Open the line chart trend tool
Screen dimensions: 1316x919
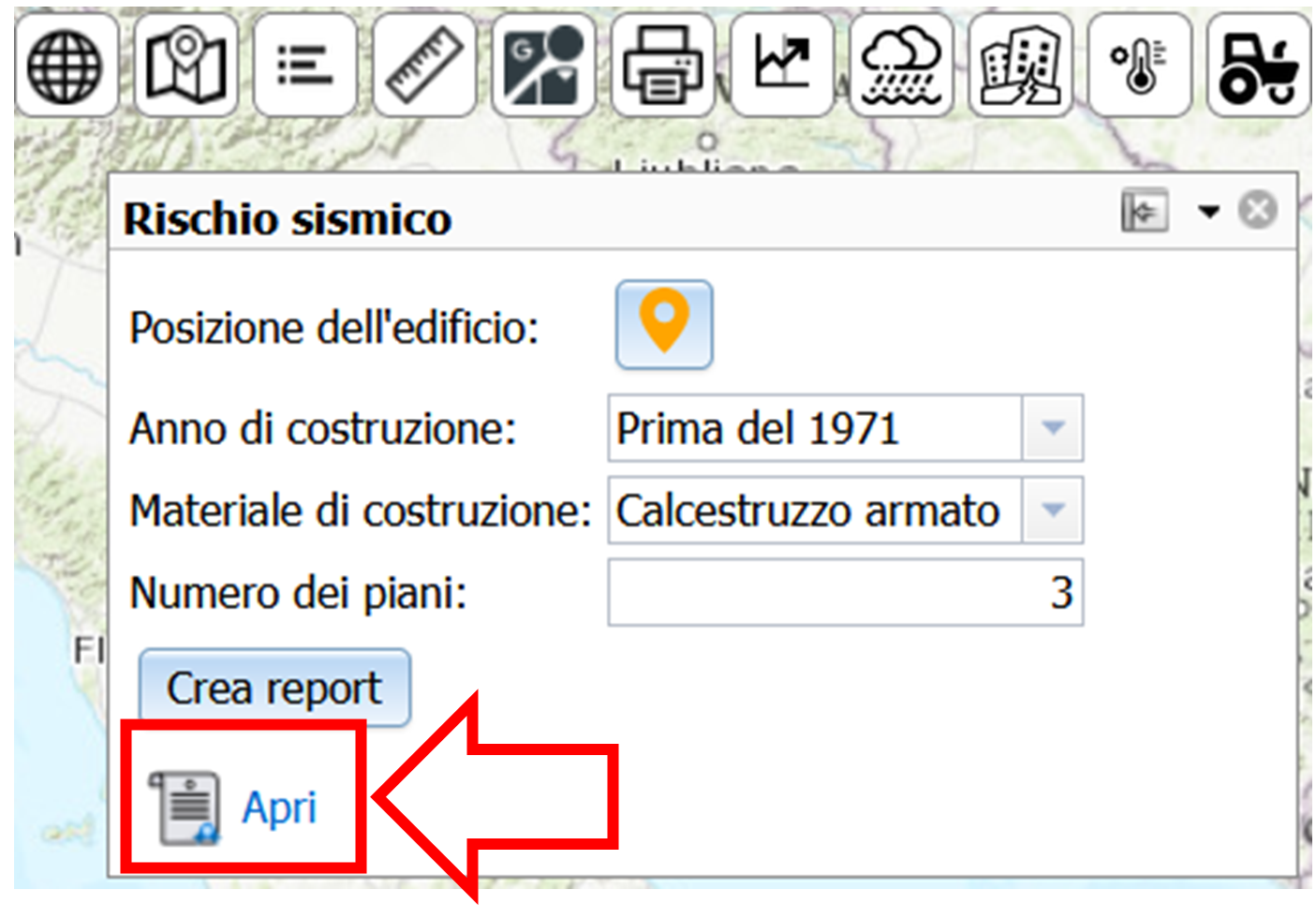(781, 67)
